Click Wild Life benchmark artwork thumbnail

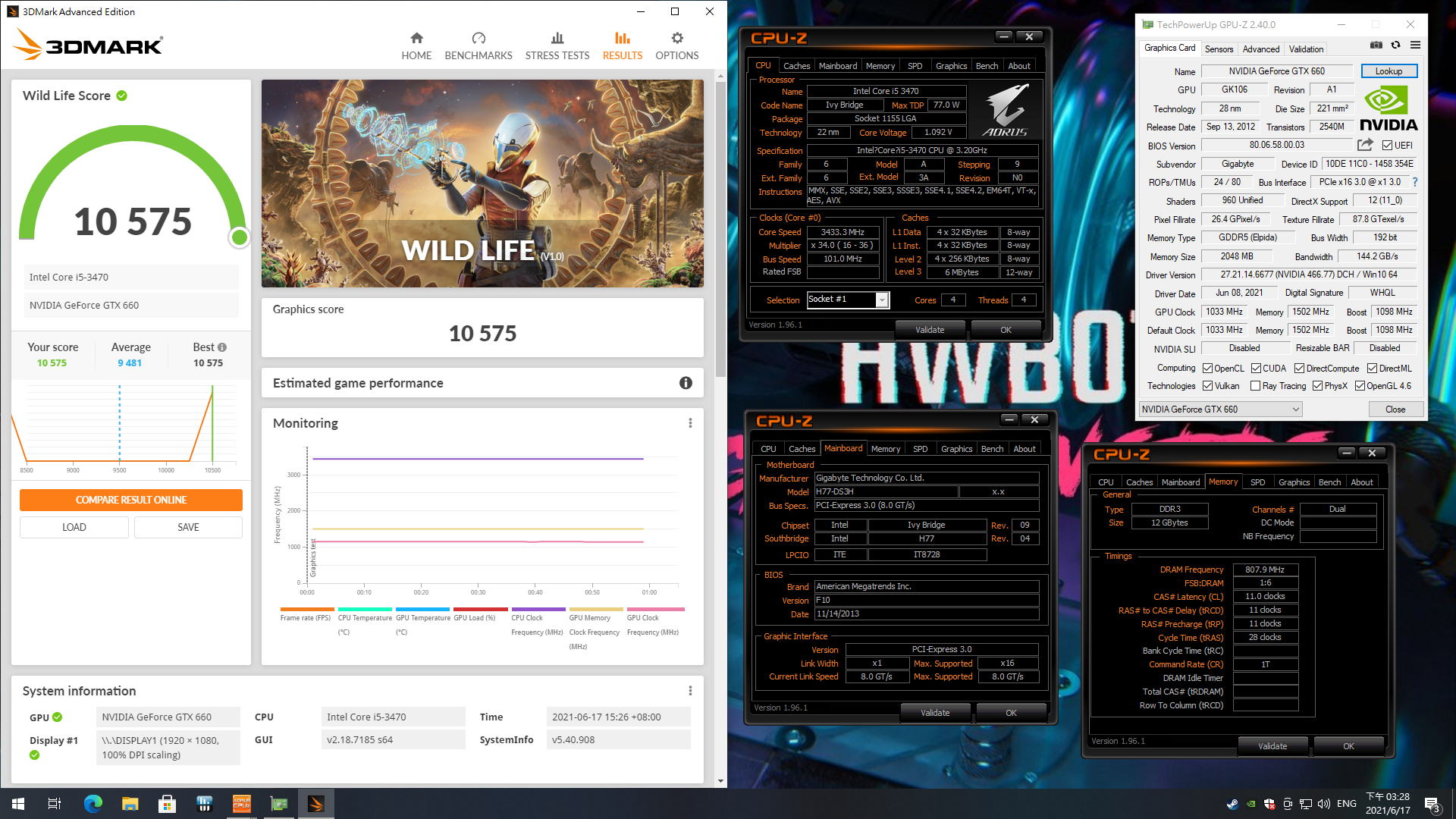point(482,184)
